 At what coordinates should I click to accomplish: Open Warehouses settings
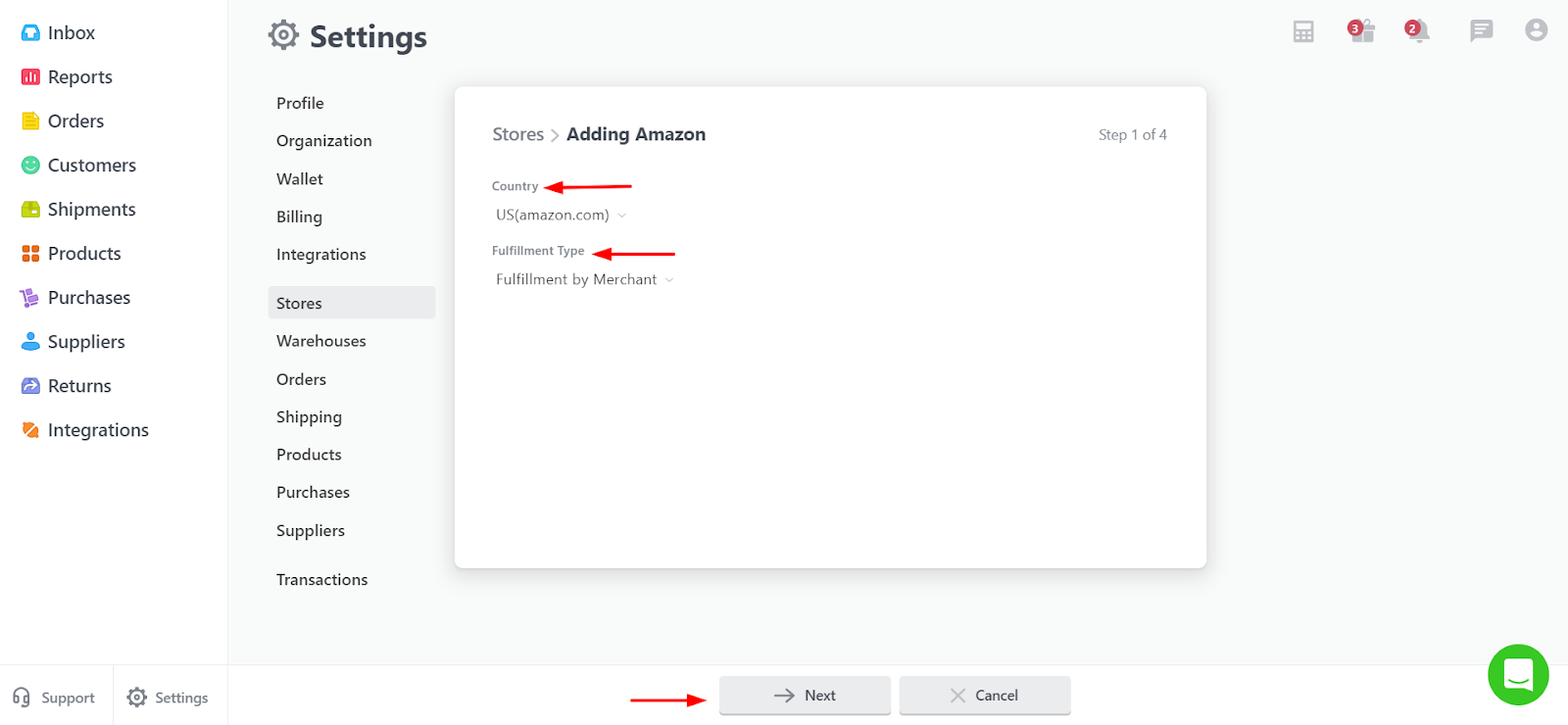click(321, 341)
